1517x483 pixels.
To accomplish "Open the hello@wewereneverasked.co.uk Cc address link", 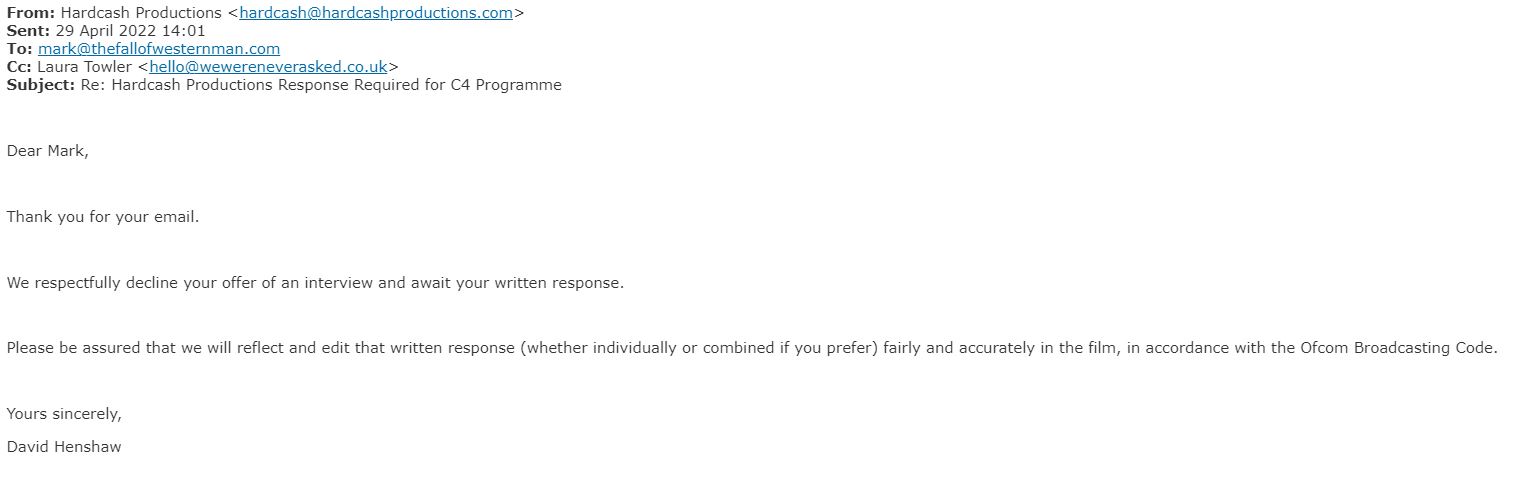I will [269, 67].
